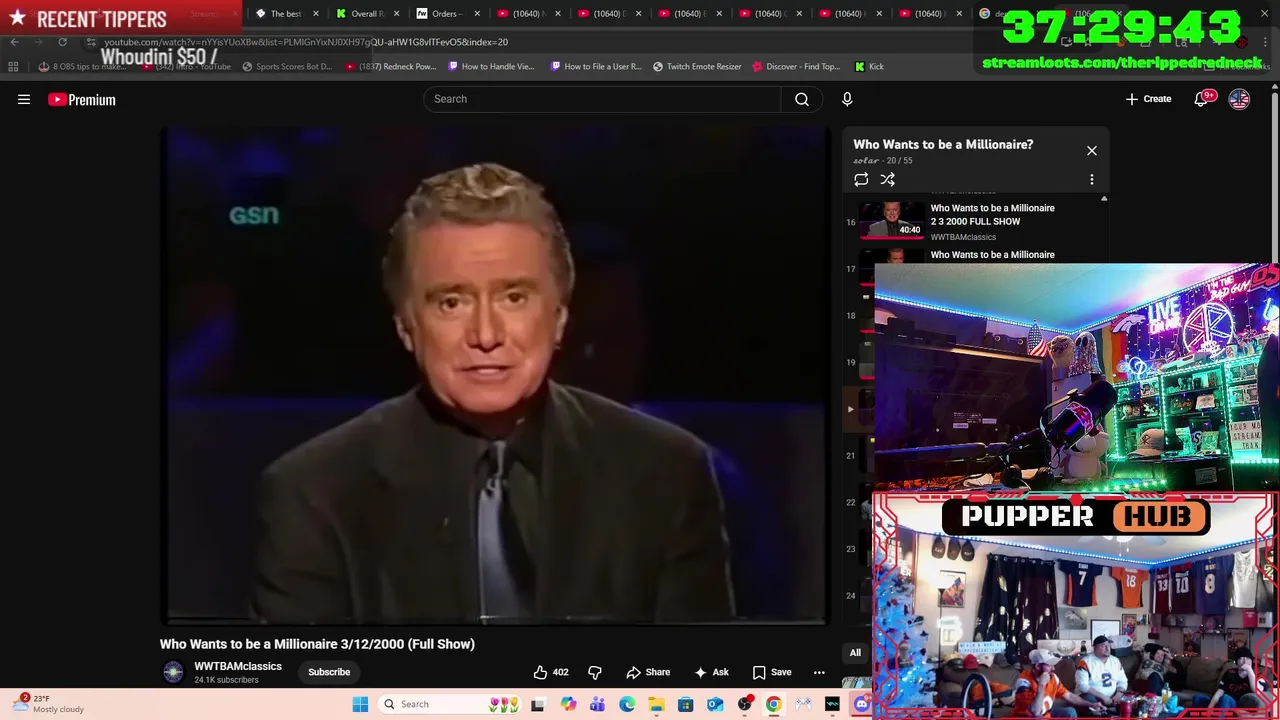Close 'Overall R' browser tab
The height and width of the screenshot is (720, 1280).
pos(397,14)
